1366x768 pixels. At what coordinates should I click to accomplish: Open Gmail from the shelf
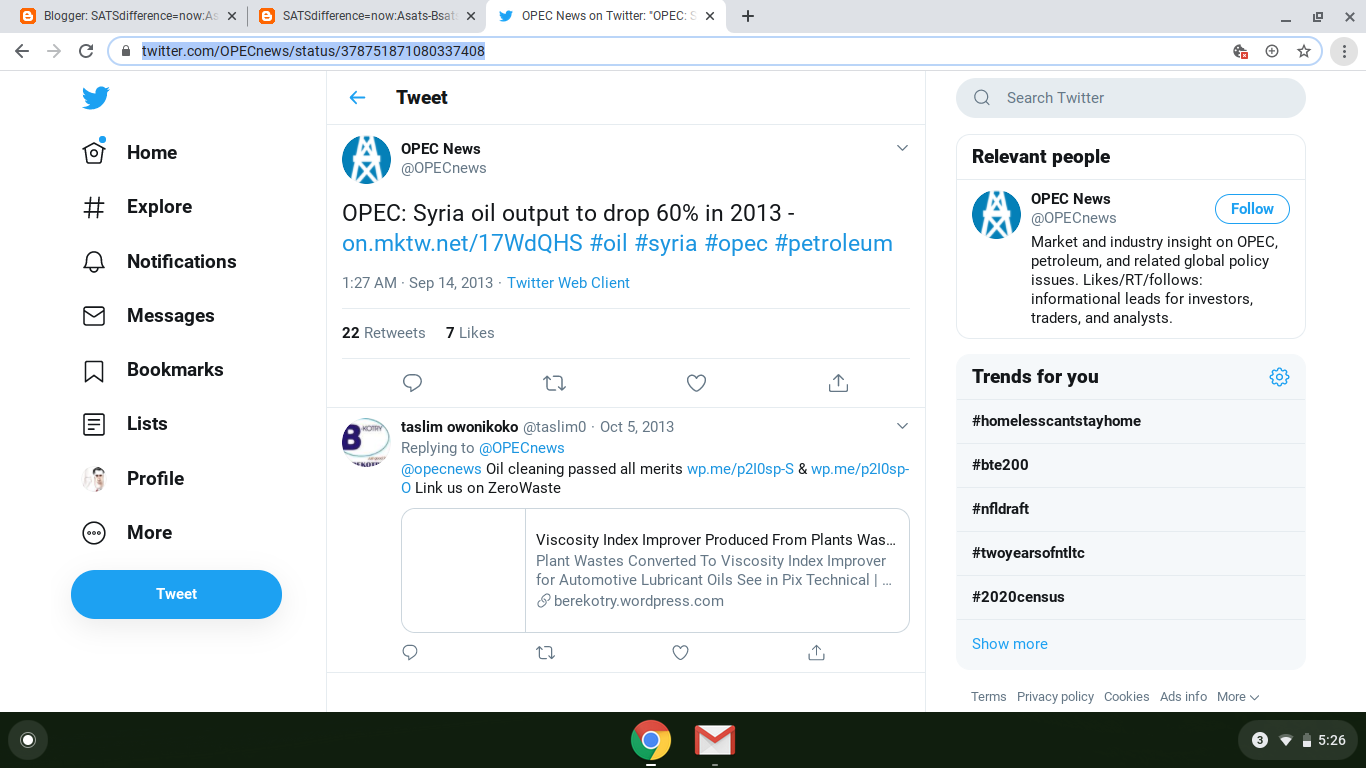(x=715, y=740)
